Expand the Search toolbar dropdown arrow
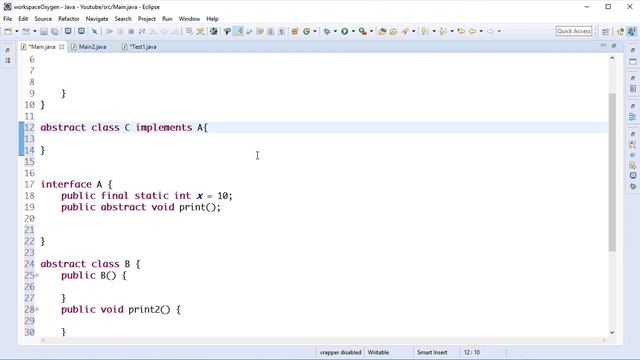The height and width of the screenshot is (360, 640). (413, 31)
